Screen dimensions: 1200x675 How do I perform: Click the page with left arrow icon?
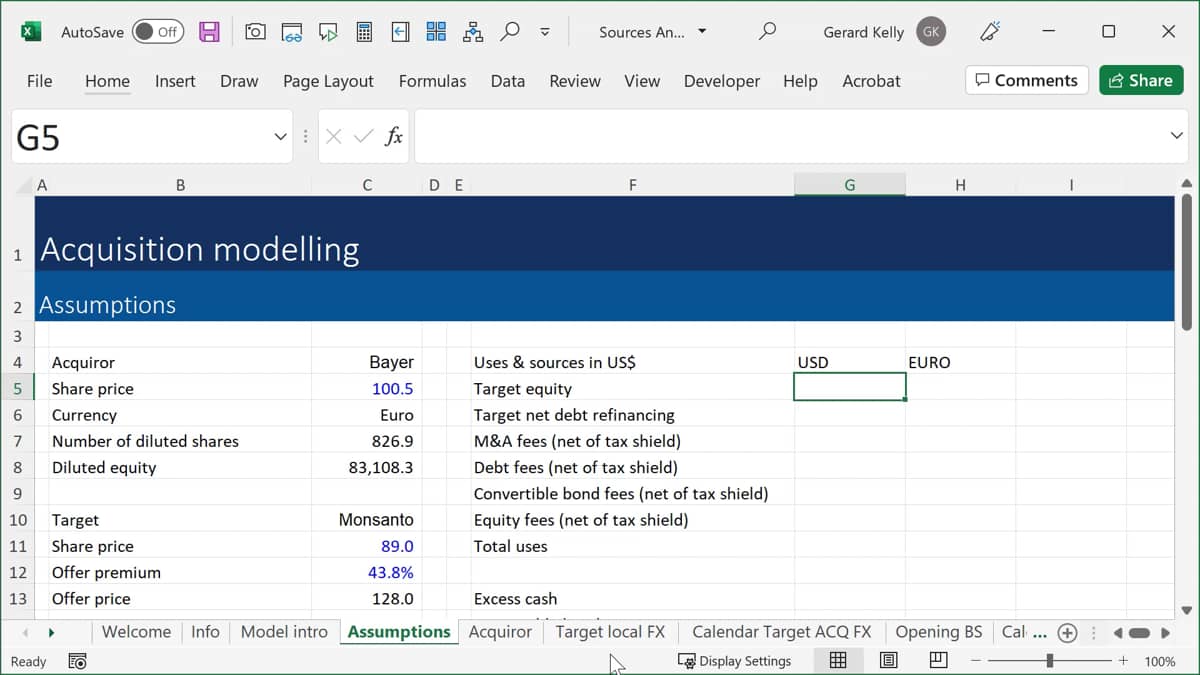coord(400,32)
